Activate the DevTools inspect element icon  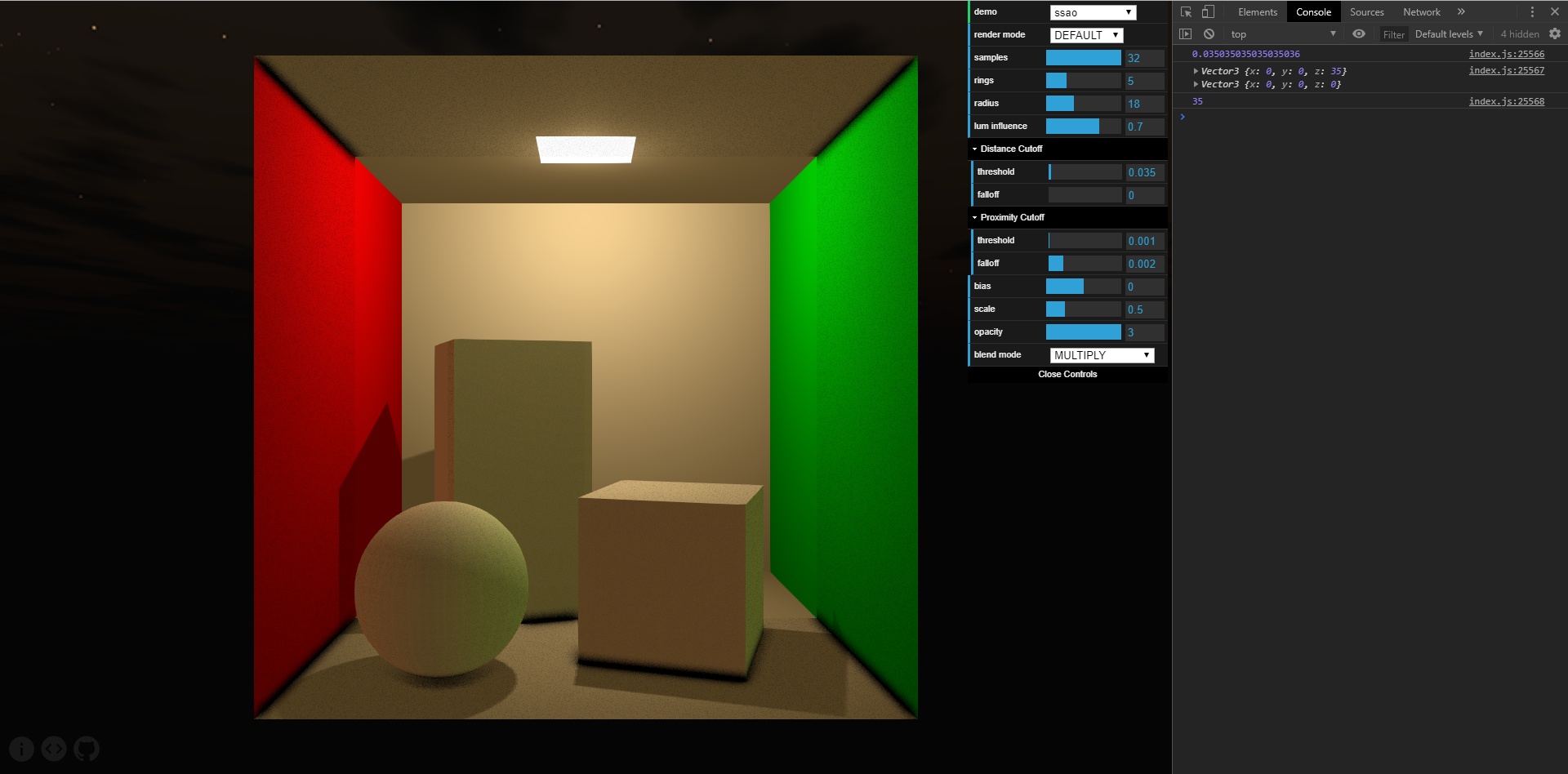click(x=1186, y=11)
